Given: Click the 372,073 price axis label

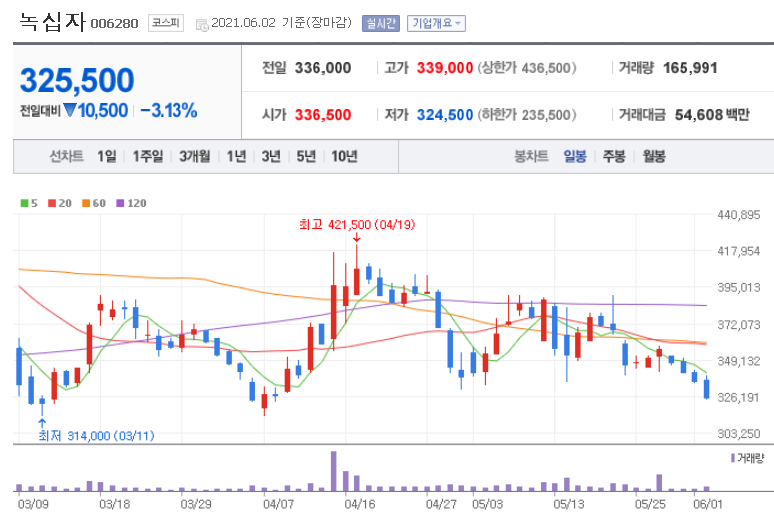Looking at the screenshot, I should pos(738,325).
